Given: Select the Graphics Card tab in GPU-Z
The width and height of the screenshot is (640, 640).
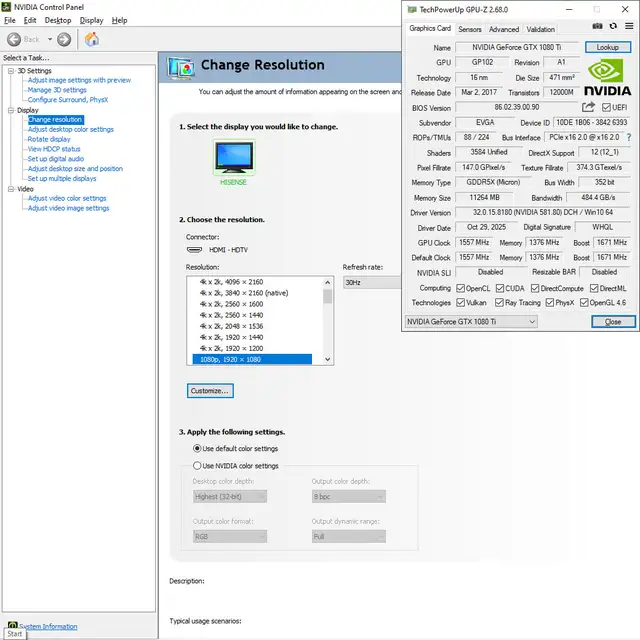Looking at the screenshot, I should [430, 28].
